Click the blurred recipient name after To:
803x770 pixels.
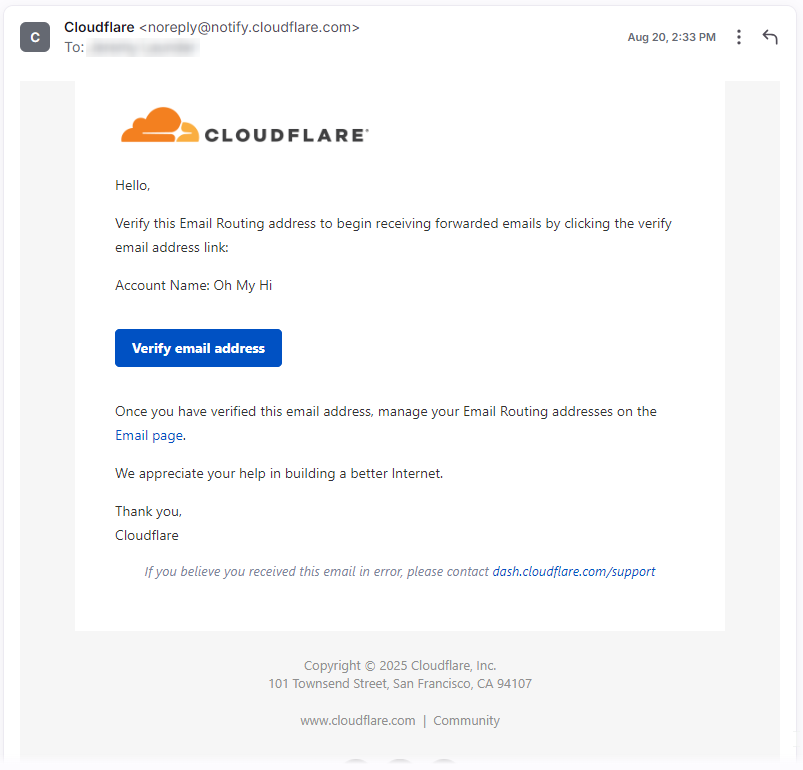tap(143, 48)
